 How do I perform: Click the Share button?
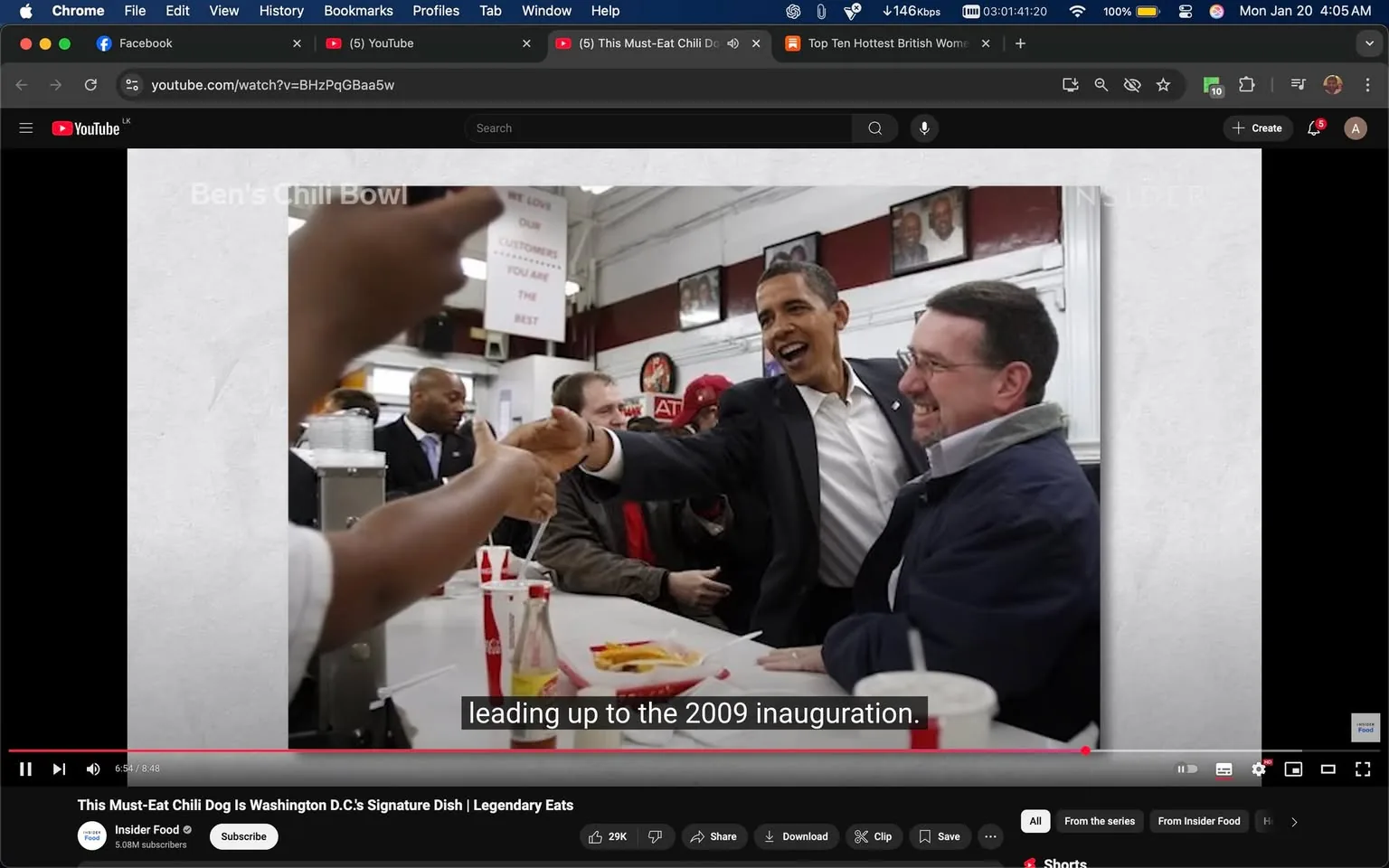(713, 836)
